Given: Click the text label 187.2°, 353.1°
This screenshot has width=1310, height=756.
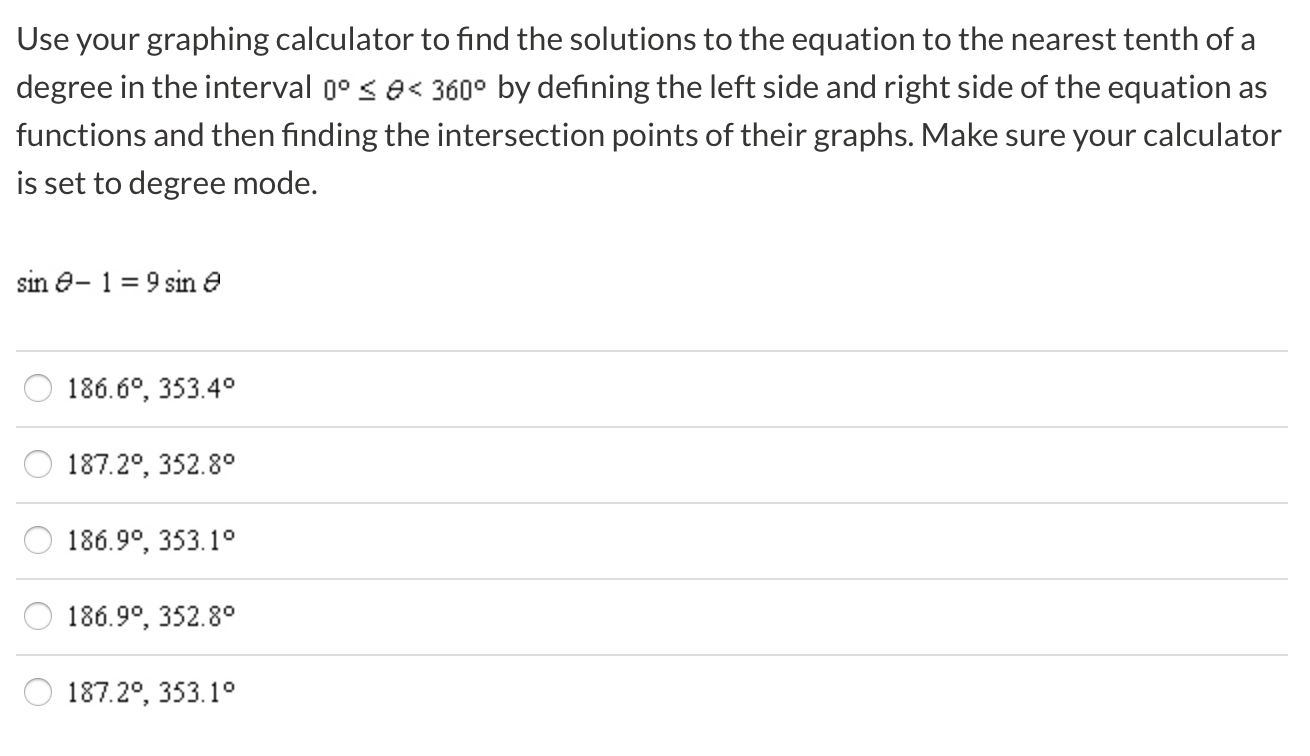Looking at the screenshot, I should coord(150,690).
